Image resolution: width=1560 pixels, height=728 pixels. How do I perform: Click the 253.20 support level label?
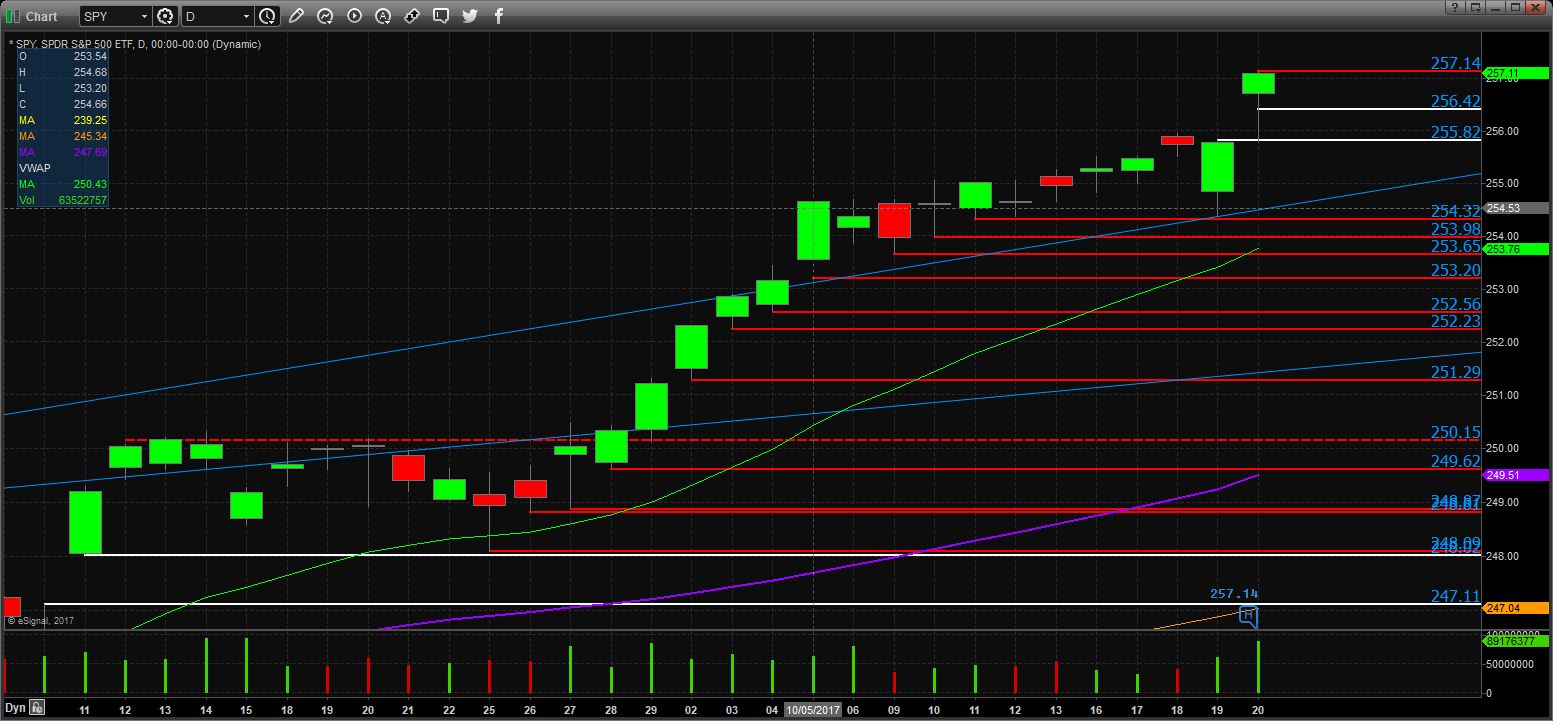pyautogui.click(x=1455, y=270)
